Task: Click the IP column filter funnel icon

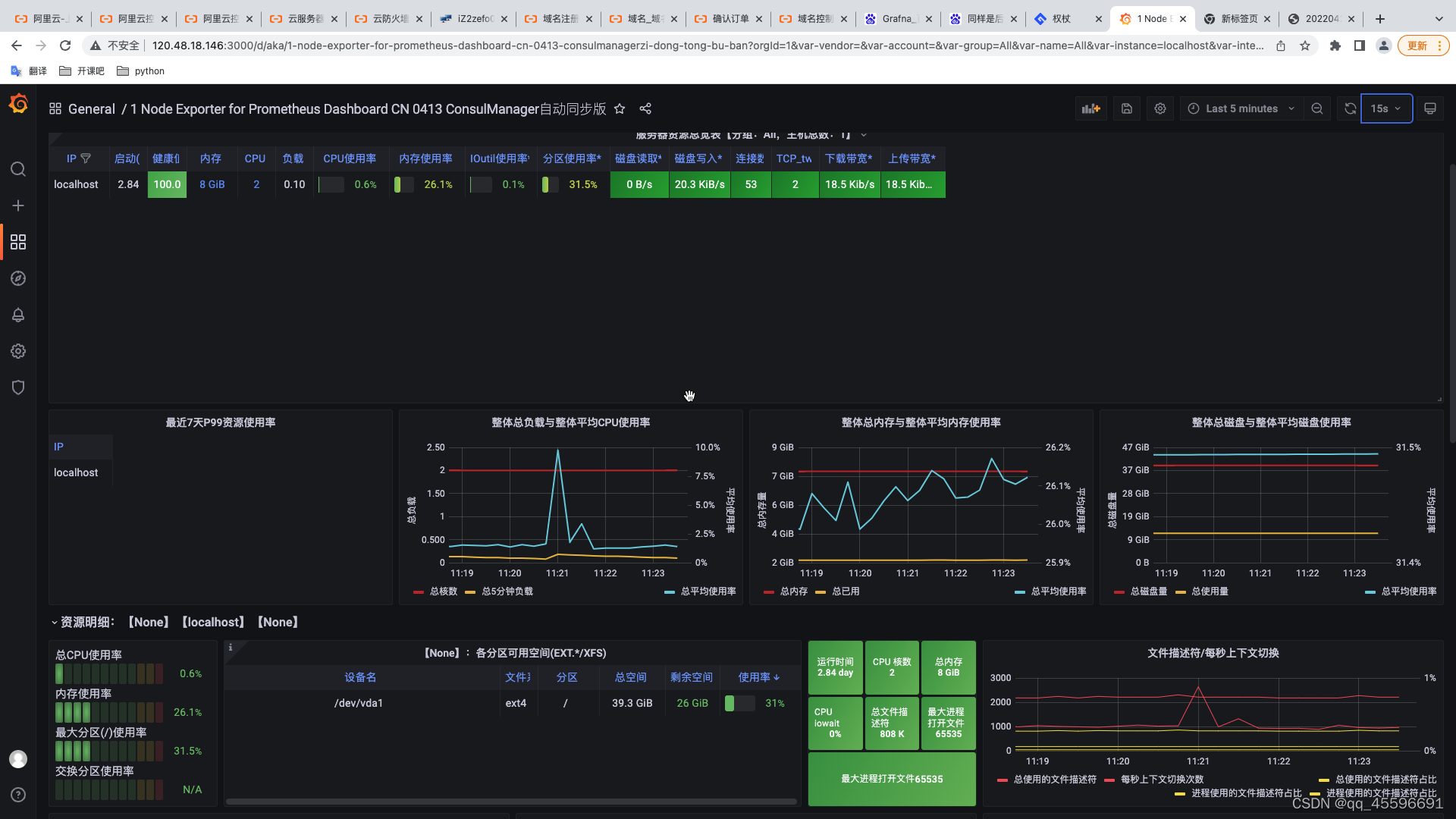Action: click(86, 158)
